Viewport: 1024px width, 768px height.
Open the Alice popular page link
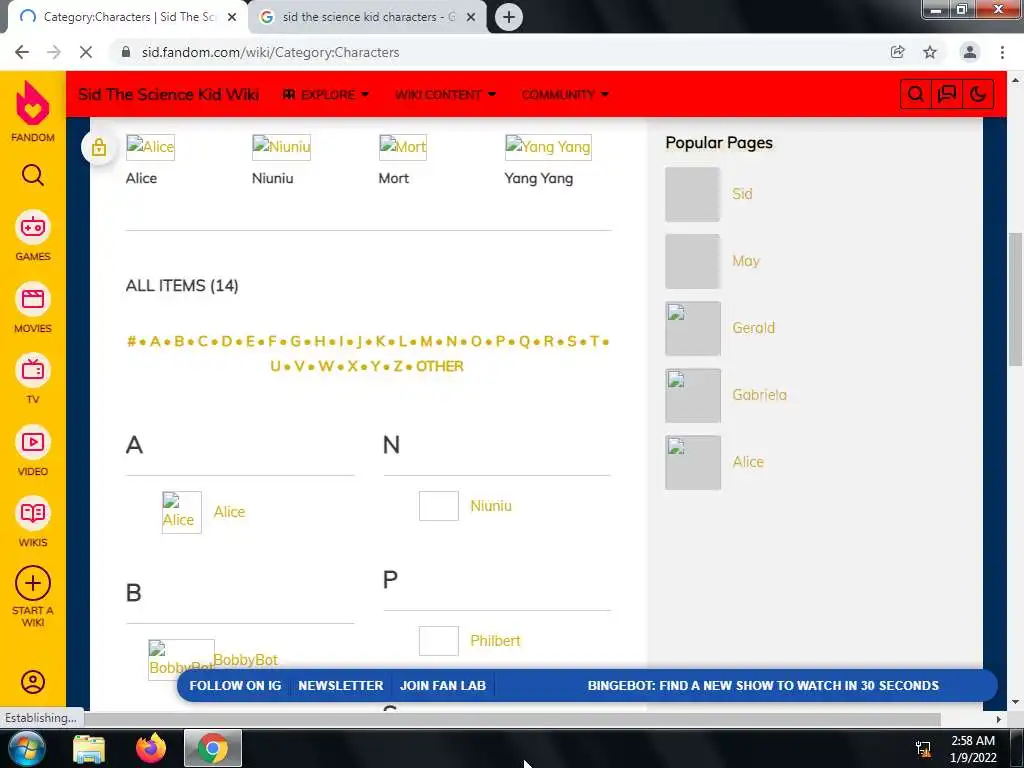tap(748, 462)
